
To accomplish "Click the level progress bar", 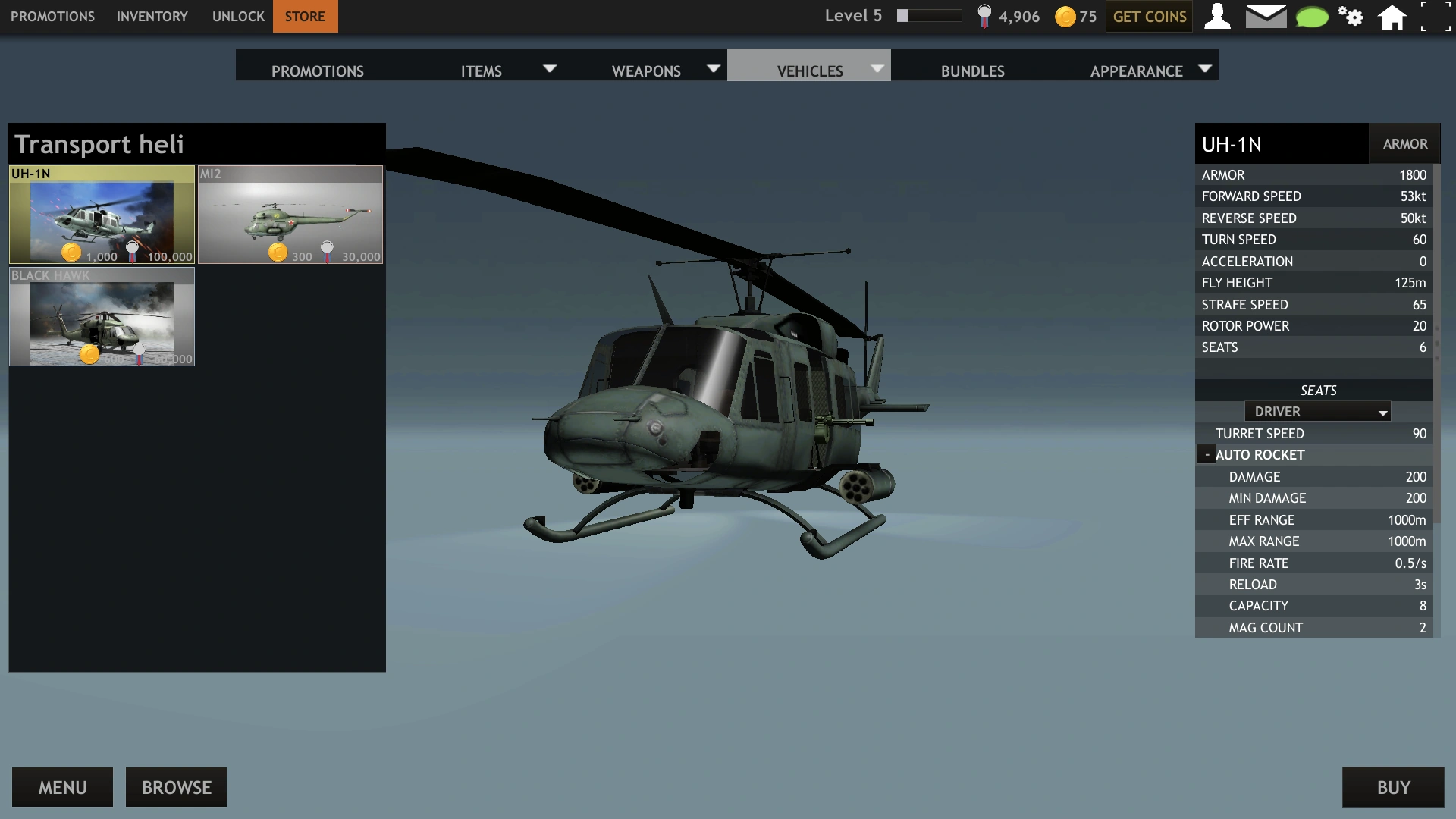I will pyautogui.click(x=929, y=16).
